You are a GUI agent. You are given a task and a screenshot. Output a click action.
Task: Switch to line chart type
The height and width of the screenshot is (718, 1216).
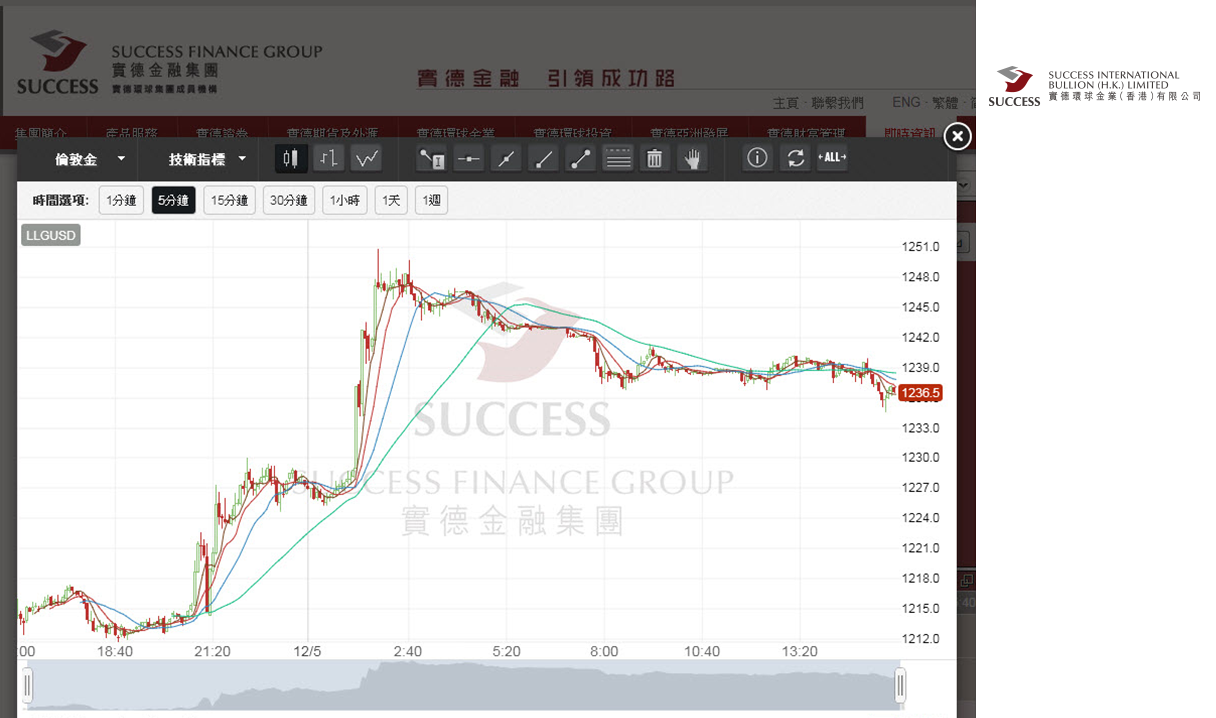[367, 158]
